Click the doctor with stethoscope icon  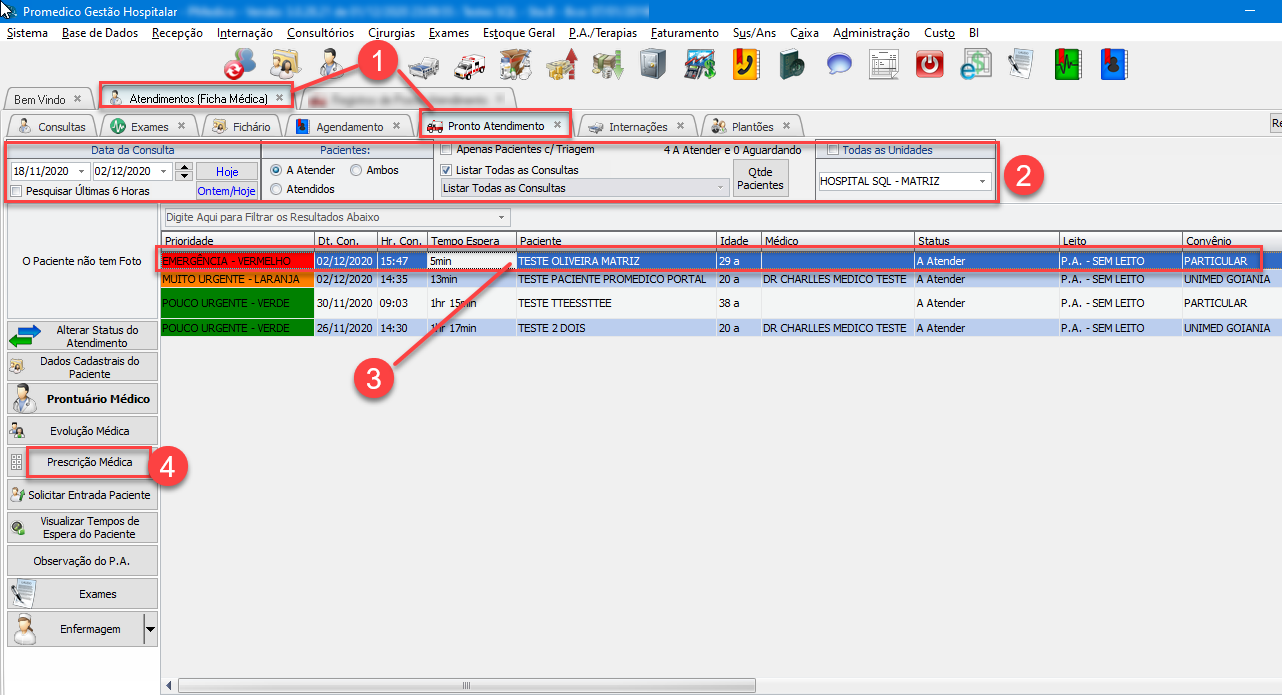[x=330, y=64]
